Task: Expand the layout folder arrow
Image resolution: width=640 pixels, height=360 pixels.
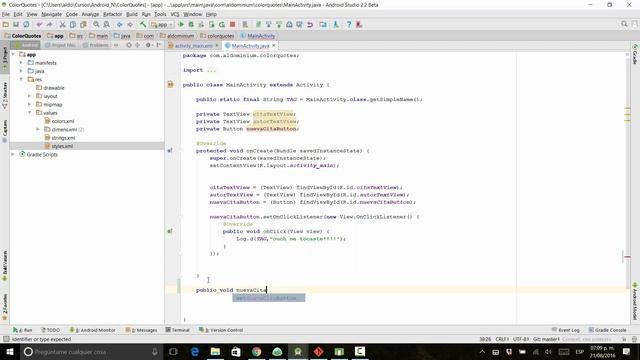Action: click(x=29, y=96)
